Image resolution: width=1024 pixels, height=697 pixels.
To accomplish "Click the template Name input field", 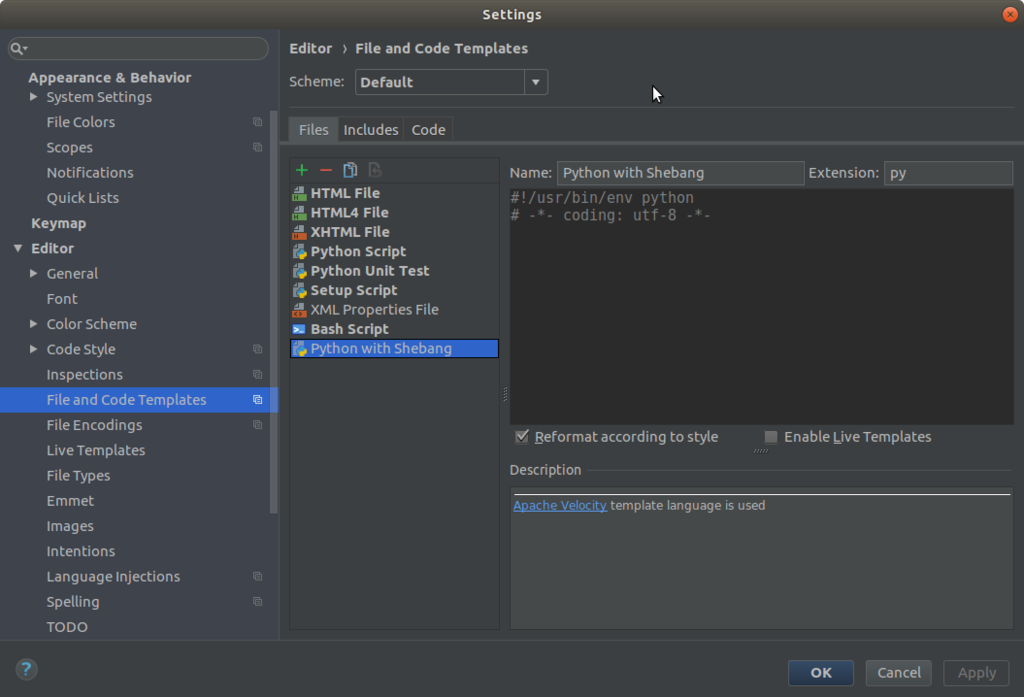I will tap(680, 173).
